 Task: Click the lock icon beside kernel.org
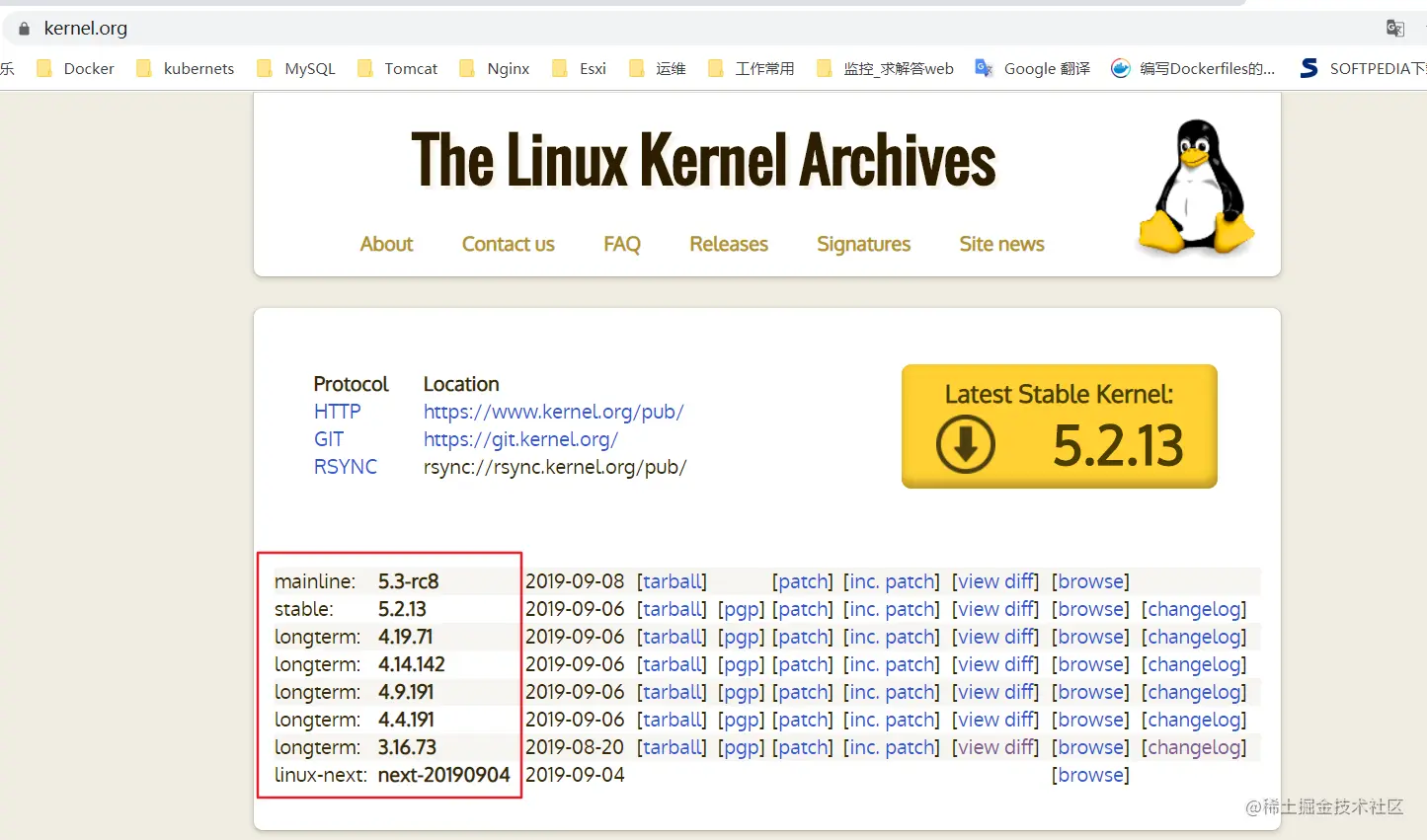(x=24, y=29)
